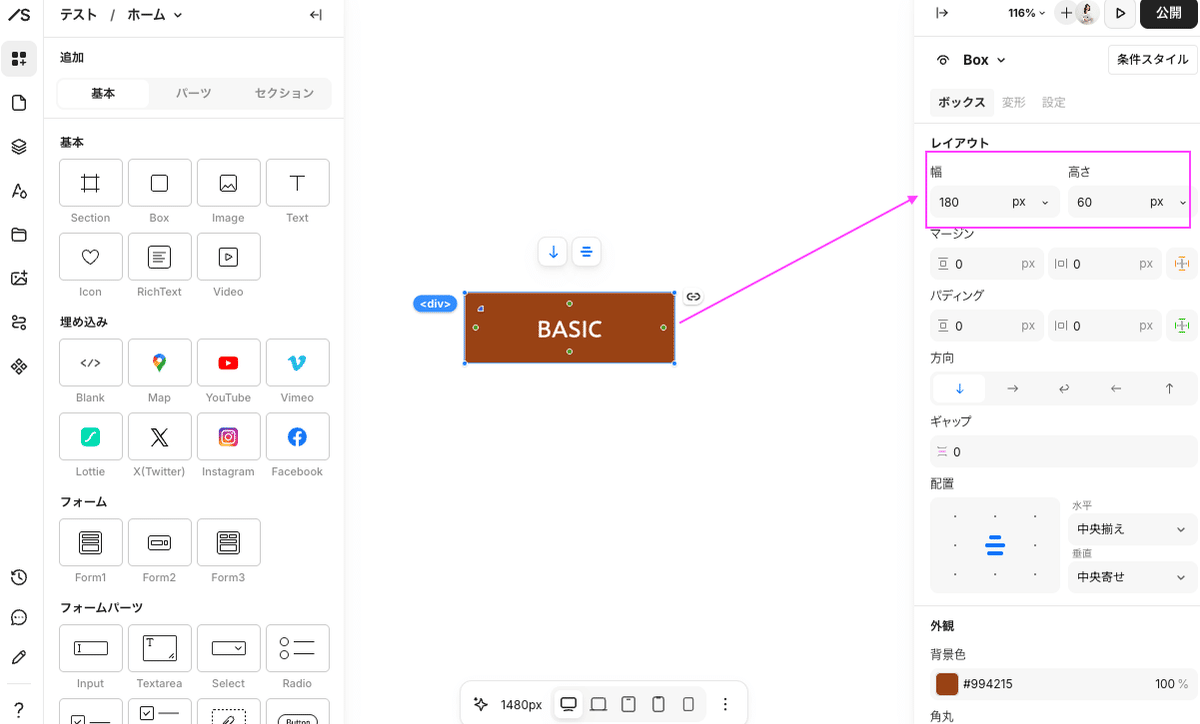Open the Apps diamond grid icon

tap(19, 367)
